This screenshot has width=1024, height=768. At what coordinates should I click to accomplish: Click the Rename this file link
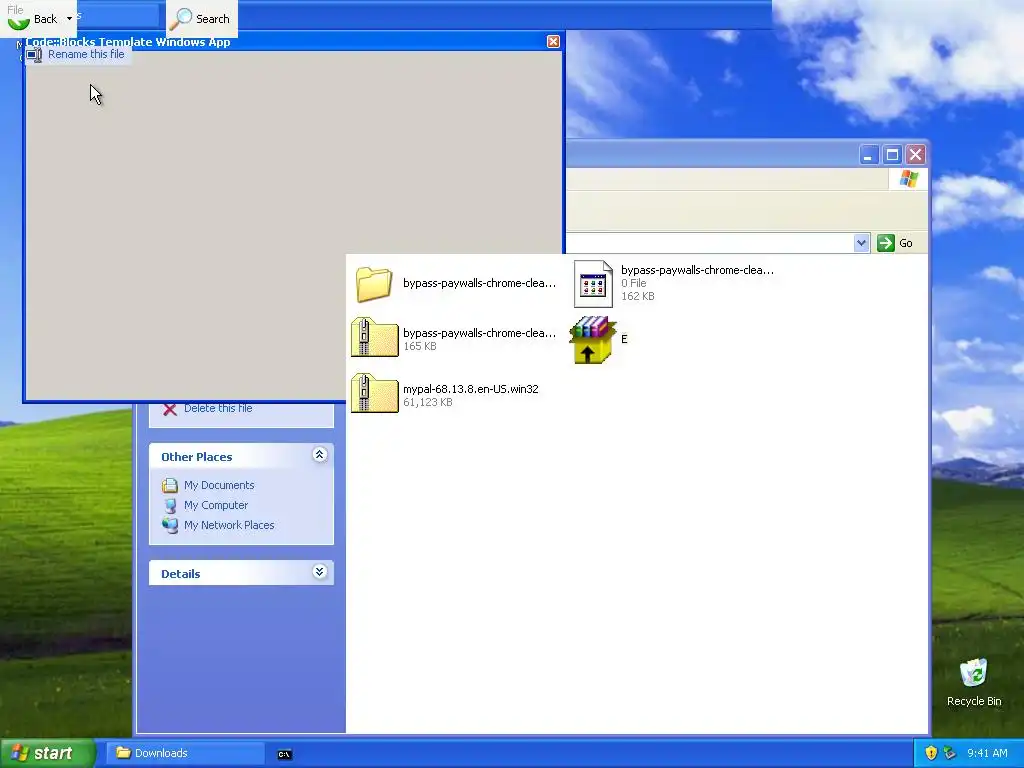tap(86, 54)
